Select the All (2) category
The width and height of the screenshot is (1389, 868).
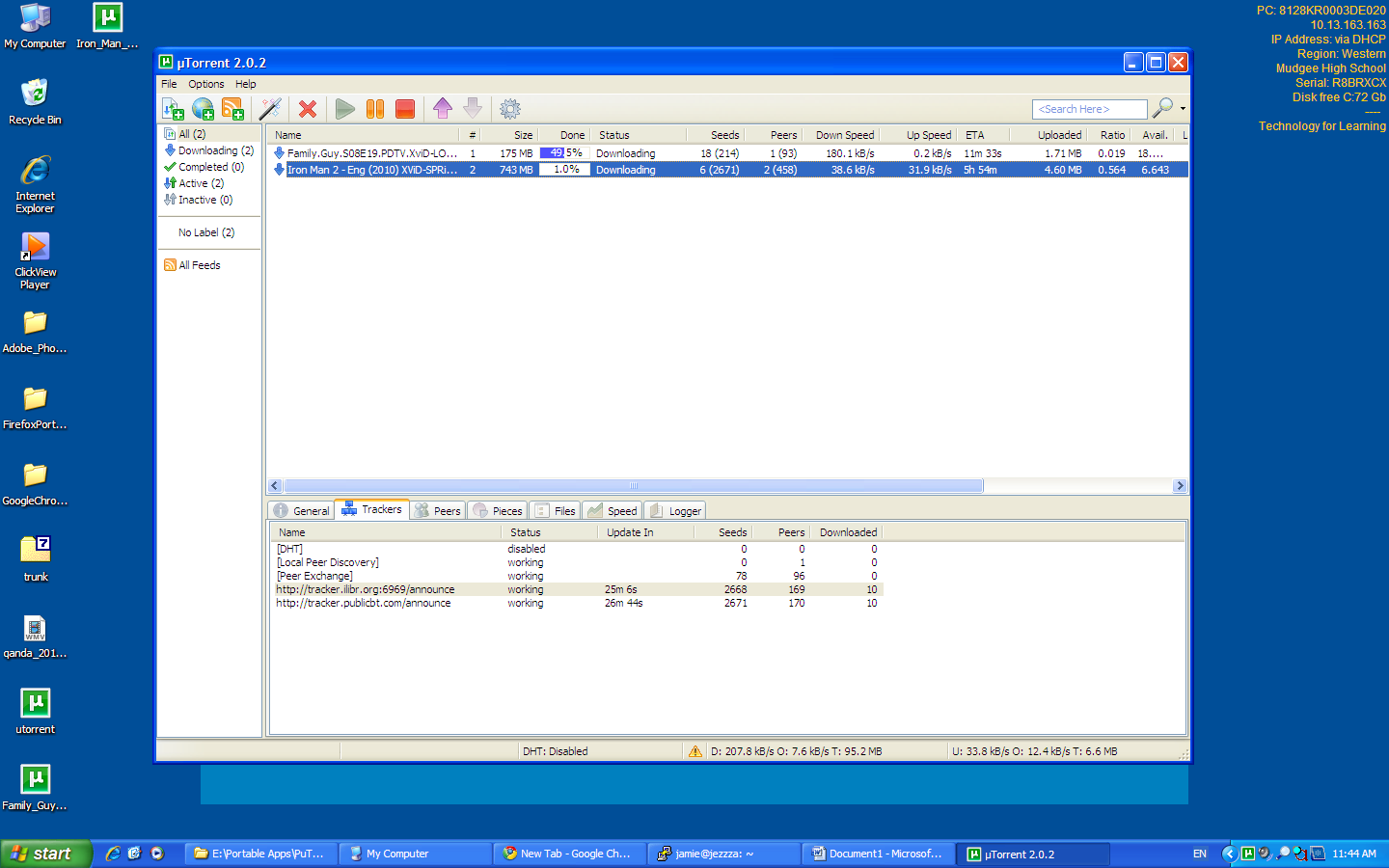(x=192, y=134)
